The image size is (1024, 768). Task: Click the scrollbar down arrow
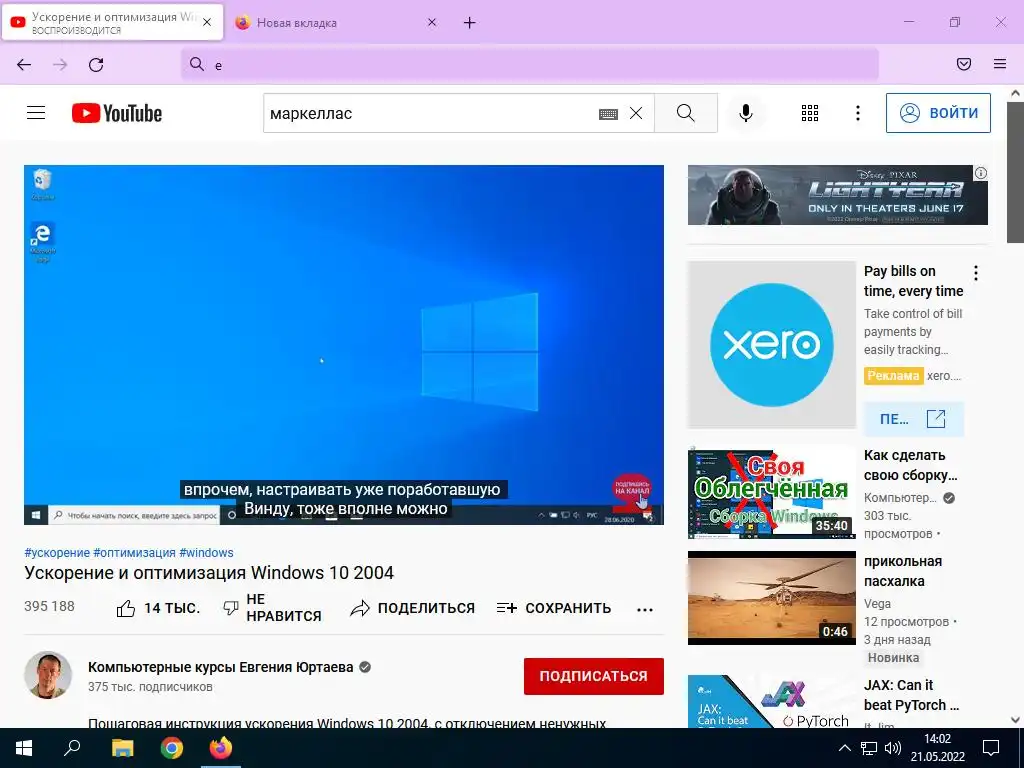tap(1015, 720)
